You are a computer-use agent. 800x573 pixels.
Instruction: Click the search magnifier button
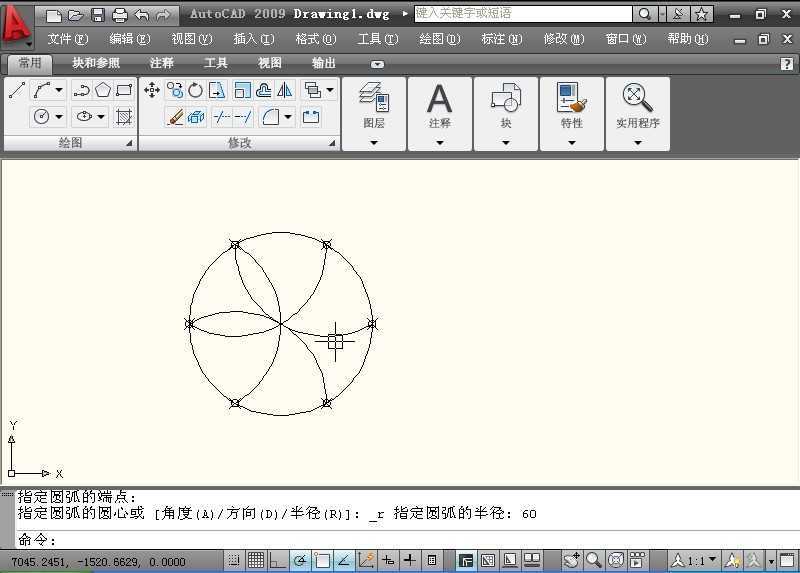(645, 14)
